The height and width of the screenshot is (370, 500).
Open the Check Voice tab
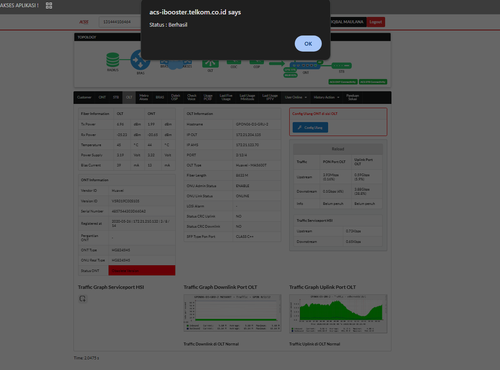point(192,97)
